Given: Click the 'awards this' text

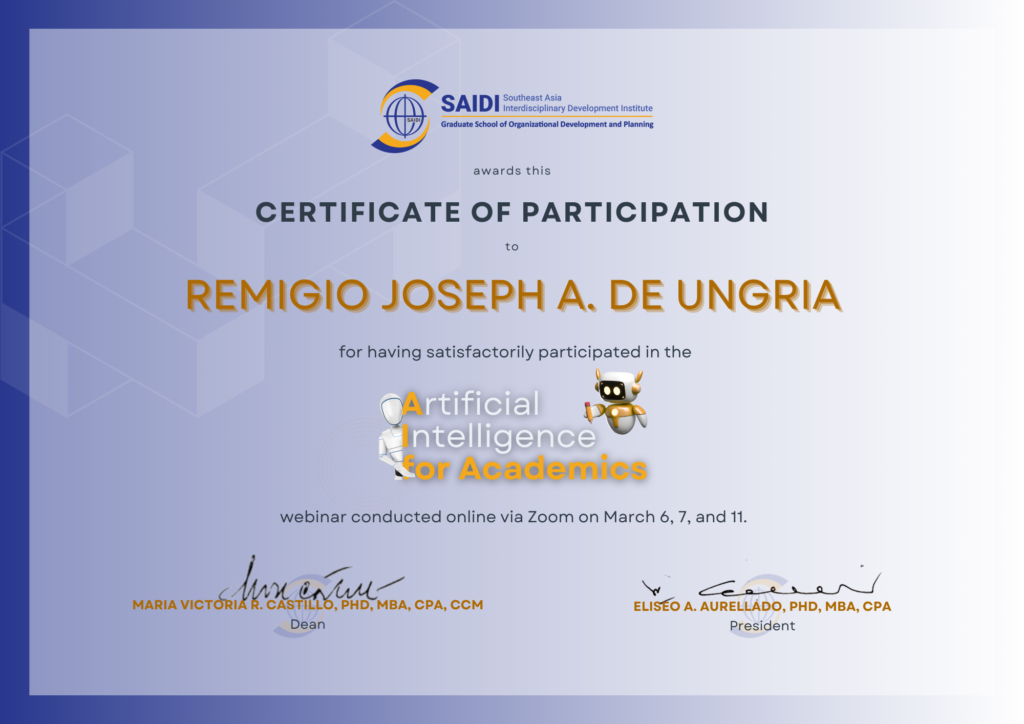Looking at the screenshot, I should click(x=511, y=171).
